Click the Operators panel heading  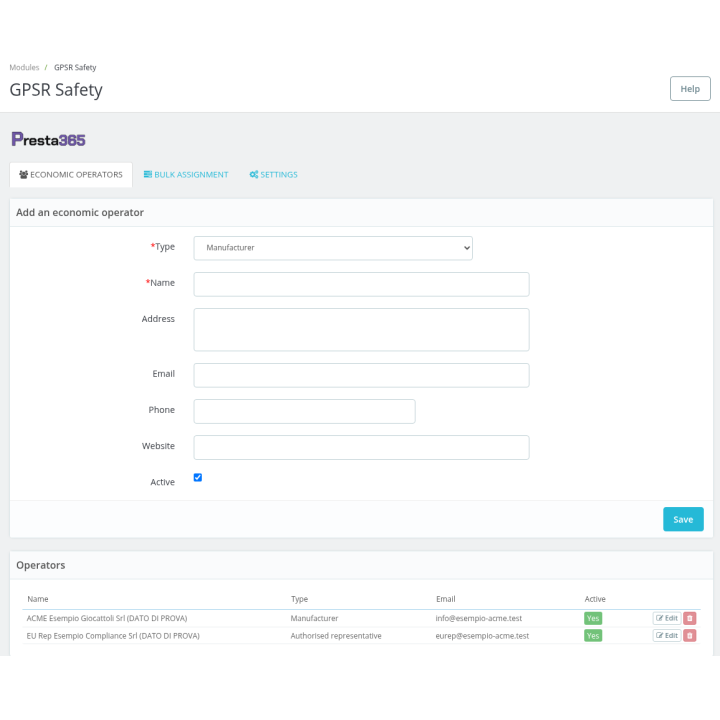pos(41,565)
